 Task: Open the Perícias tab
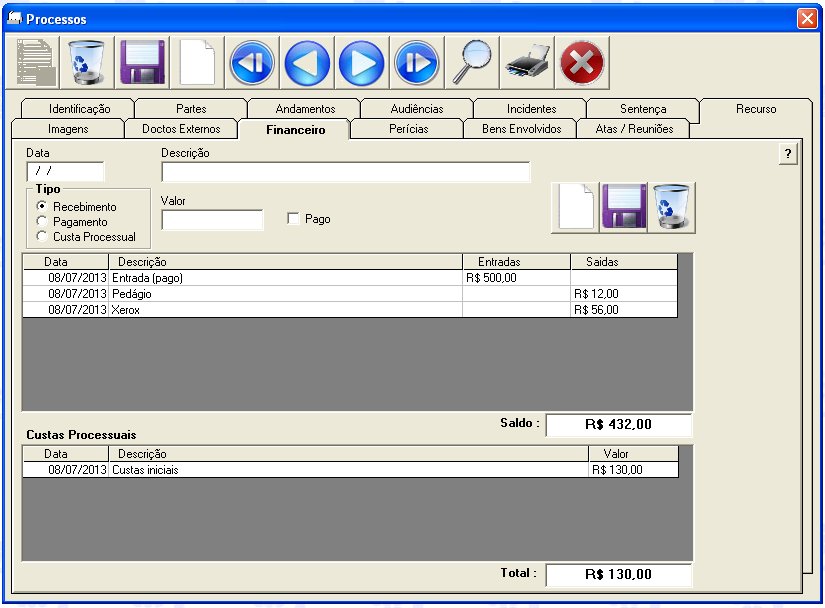408,129
